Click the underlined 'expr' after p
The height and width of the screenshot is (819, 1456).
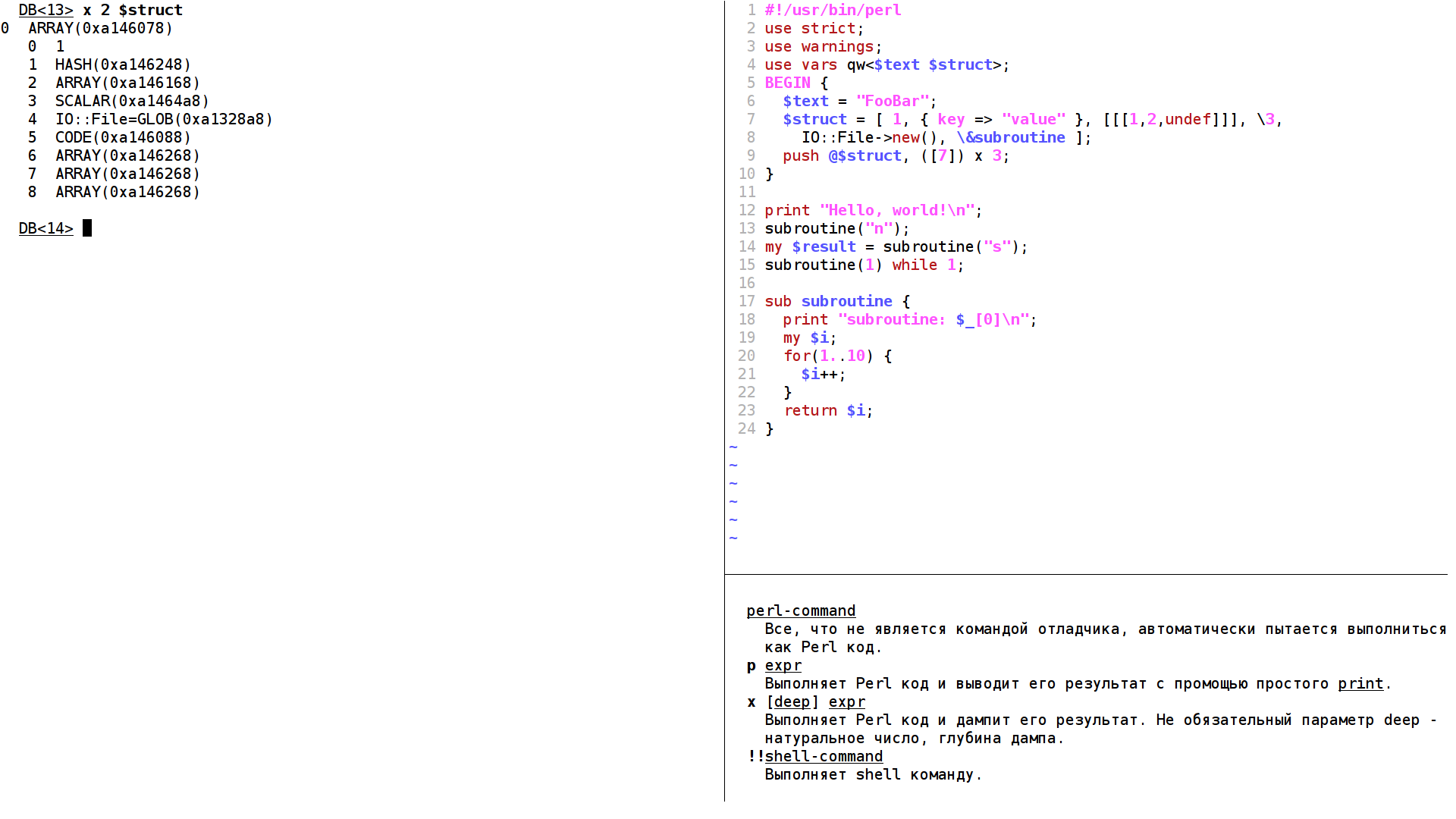click(783, 665)
